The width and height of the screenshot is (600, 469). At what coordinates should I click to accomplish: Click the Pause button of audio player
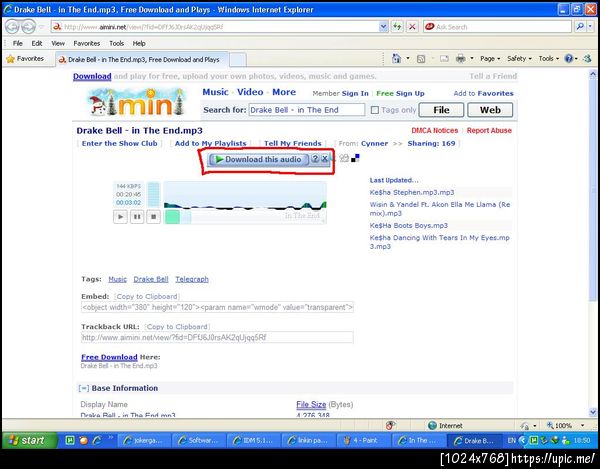137,217
